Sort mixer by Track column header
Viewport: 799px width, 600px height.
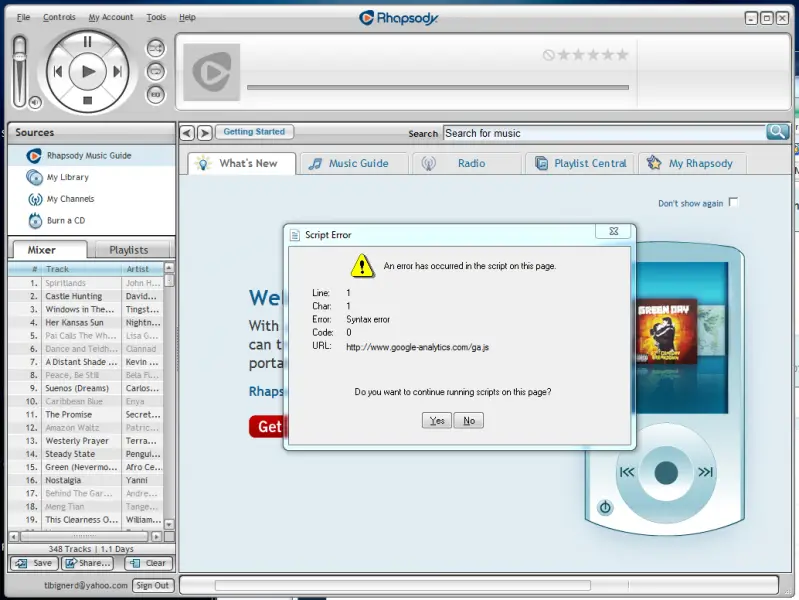point(82,269)
